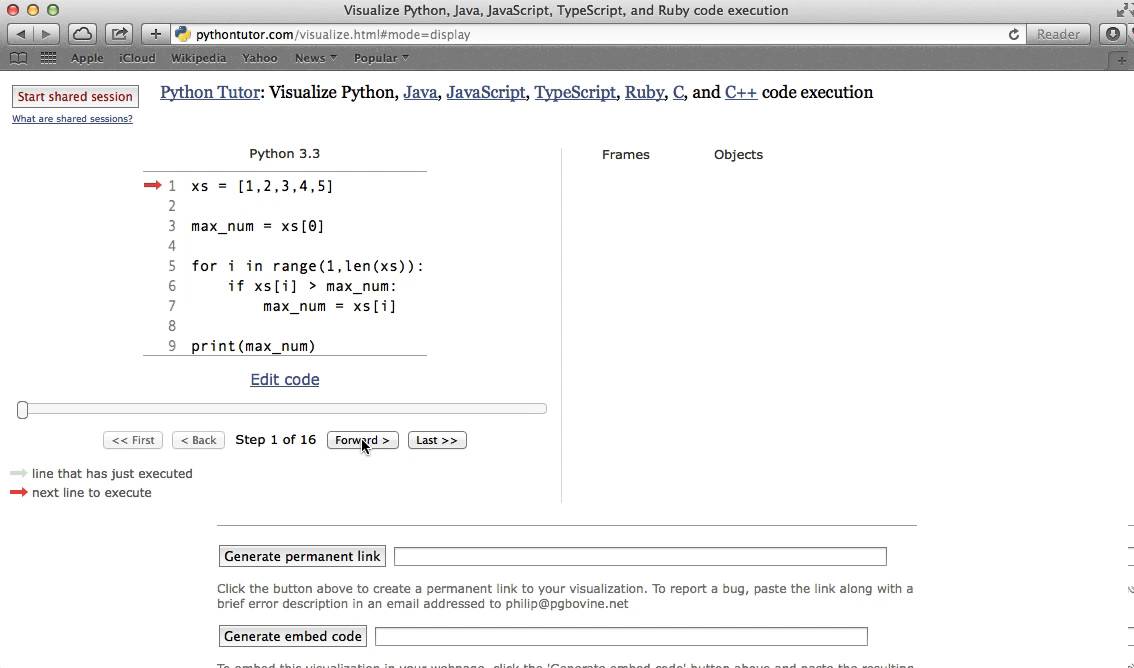Open the News bookmarks dropdown

coord(315,58)
